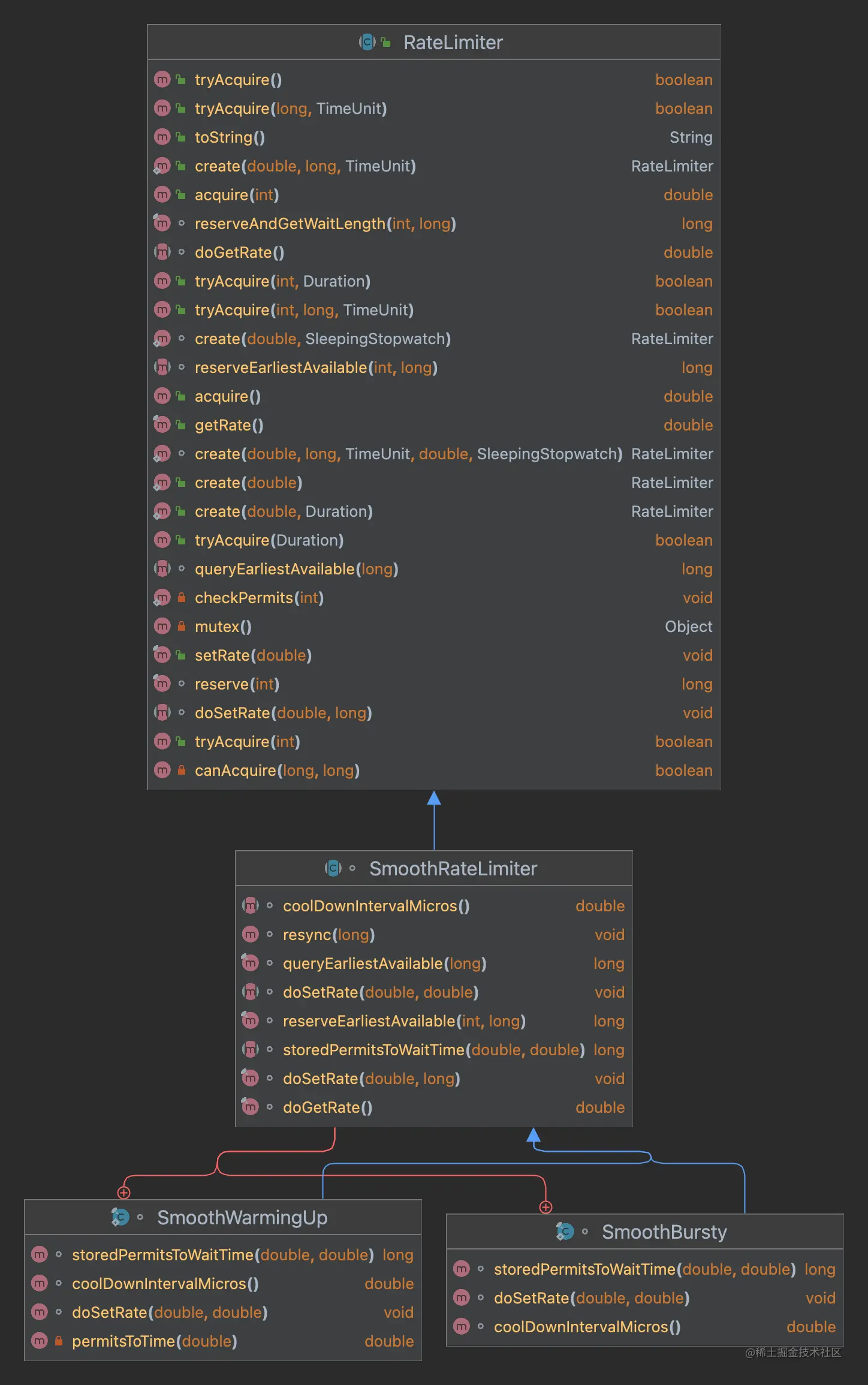Select the longest create method with SleepingStopwatch
Image resolution: width=868 pixels, height=1385 pixels.
coord(434,453)
